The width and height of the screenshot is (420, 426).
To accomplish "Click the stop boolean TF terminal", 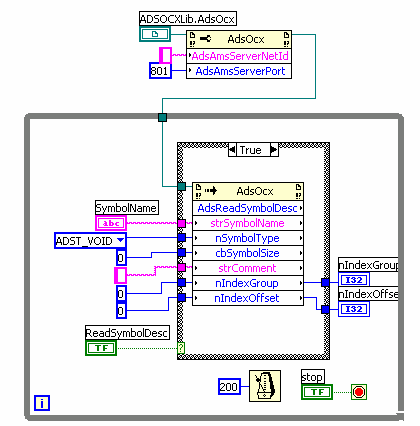I will point(317,392).
